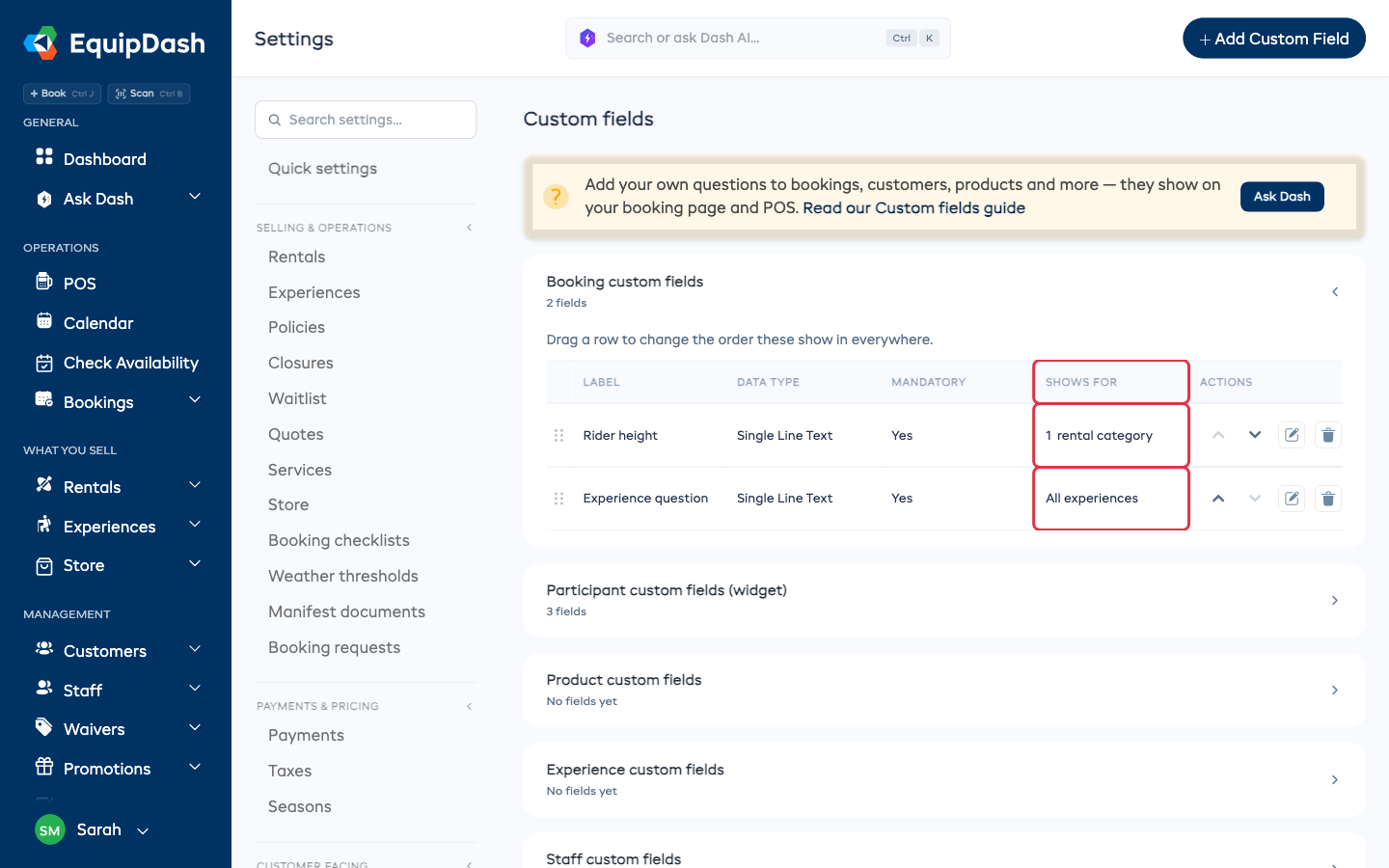Click the EquipDash logo
The height and width of the screenshot is (868, 1389).
(115, 43)
